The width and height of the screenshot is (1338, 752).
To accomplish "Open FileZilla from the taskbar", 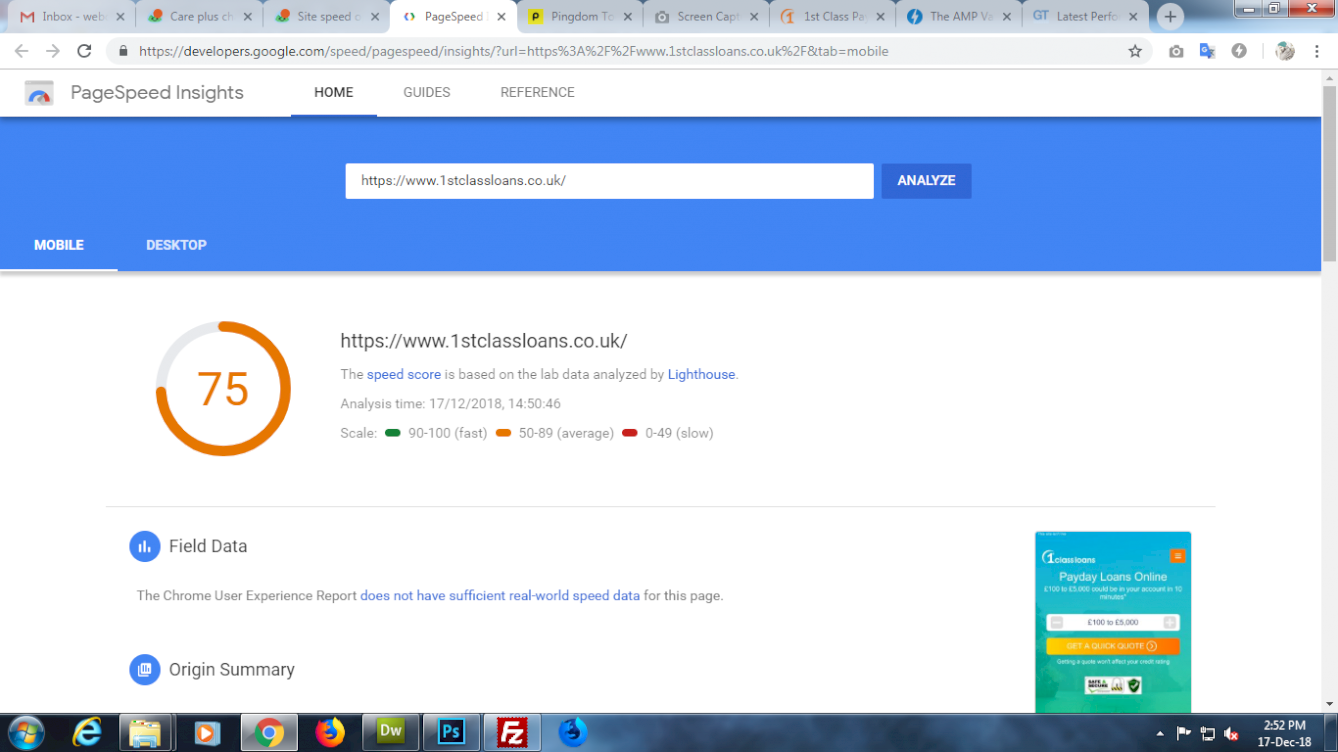I will (512, 733).
